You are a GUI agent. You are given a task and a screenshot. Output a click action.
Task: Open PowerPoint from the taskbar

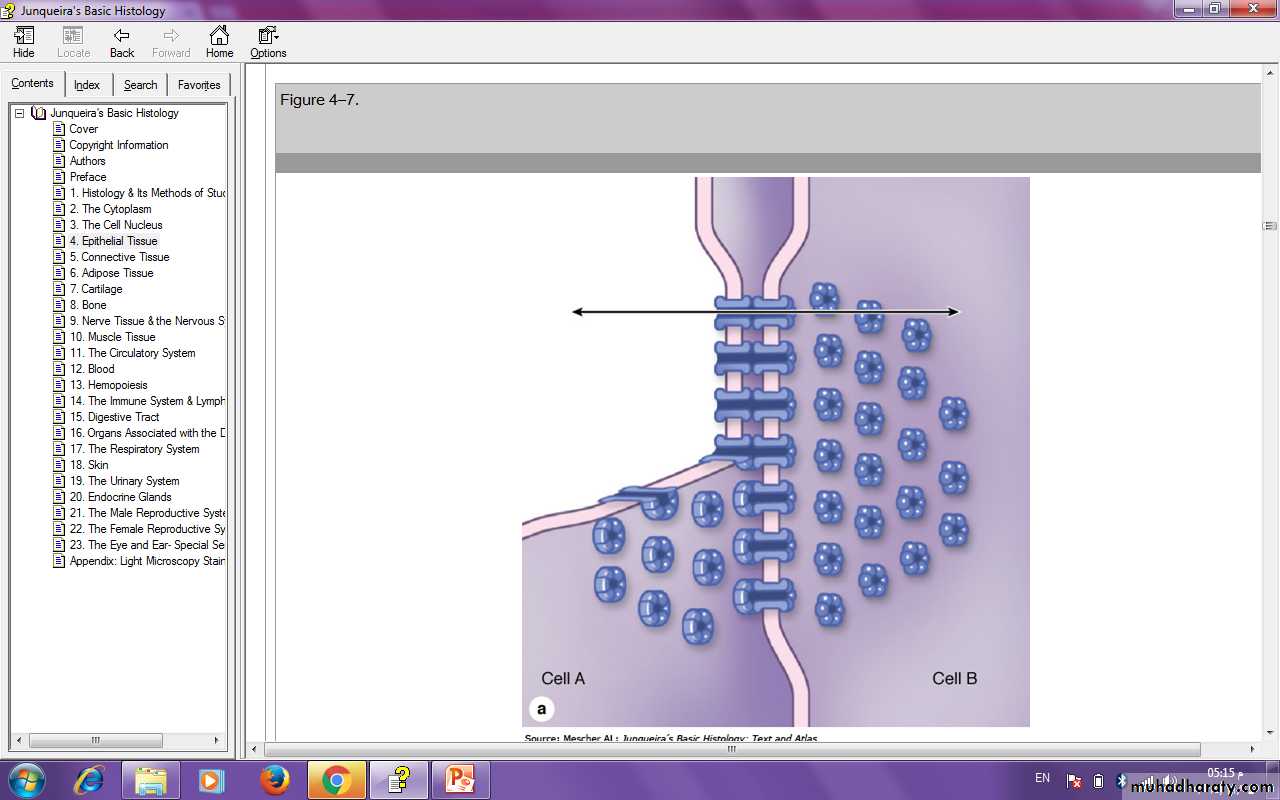tap(460, 779)
